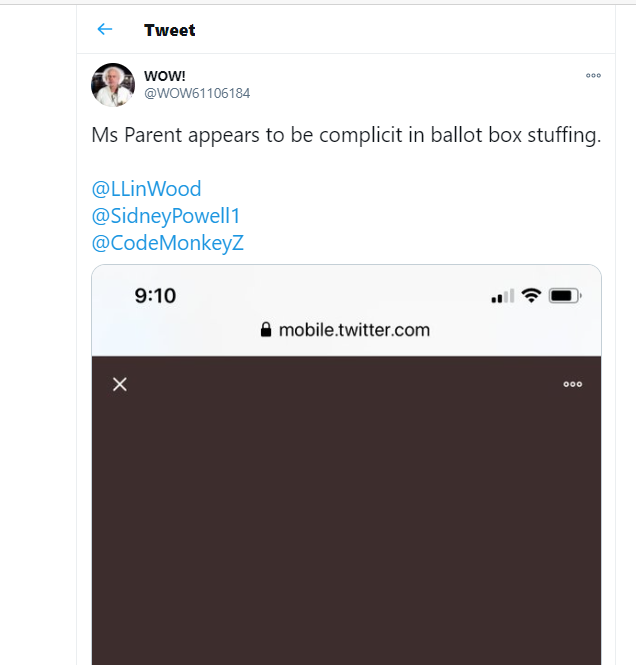Open the @SidneyPowell1 mention
The image size is (636, 665).
coord(166,216)
